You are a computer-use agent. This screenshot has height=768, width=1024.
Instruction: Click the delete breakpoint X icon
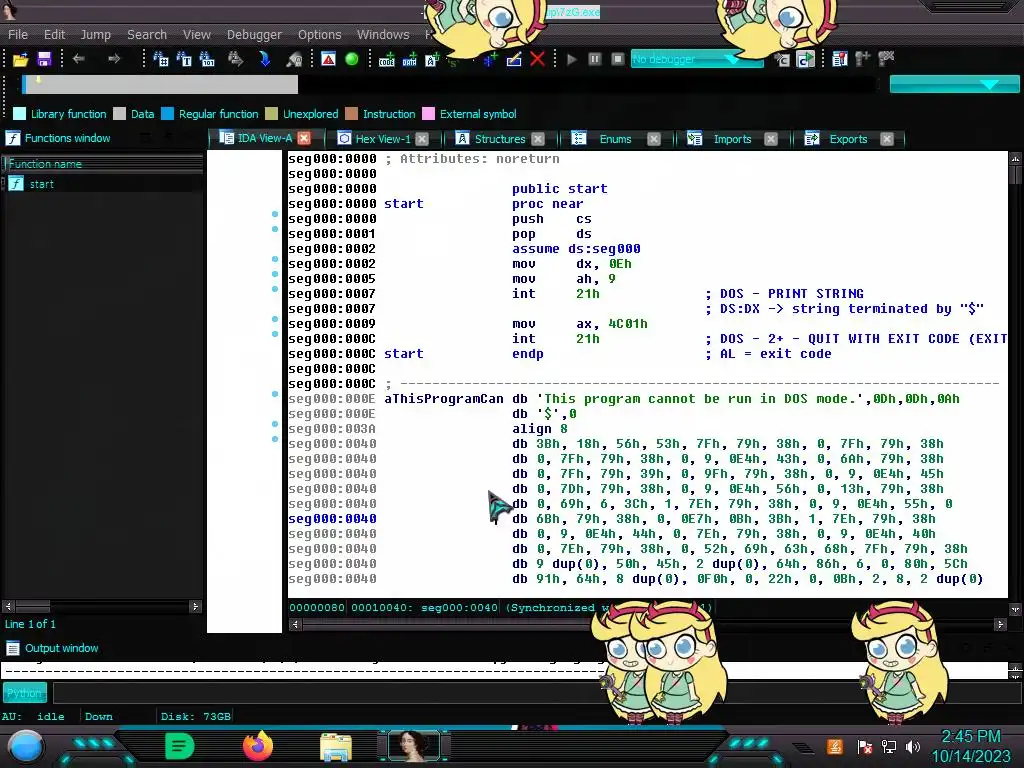pos(886,59)
